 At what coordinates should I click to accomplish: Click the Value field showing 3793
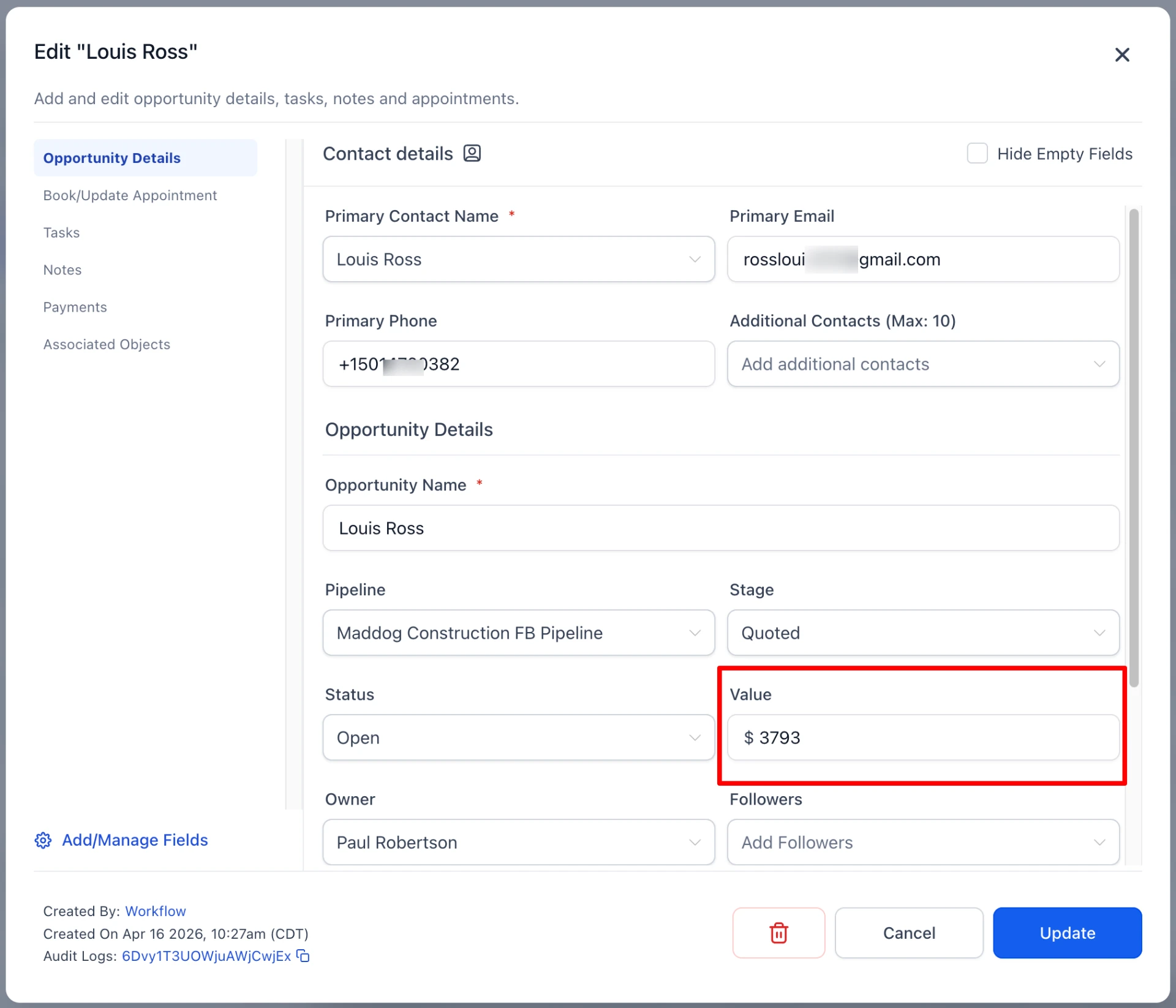[x=923, y=737]
